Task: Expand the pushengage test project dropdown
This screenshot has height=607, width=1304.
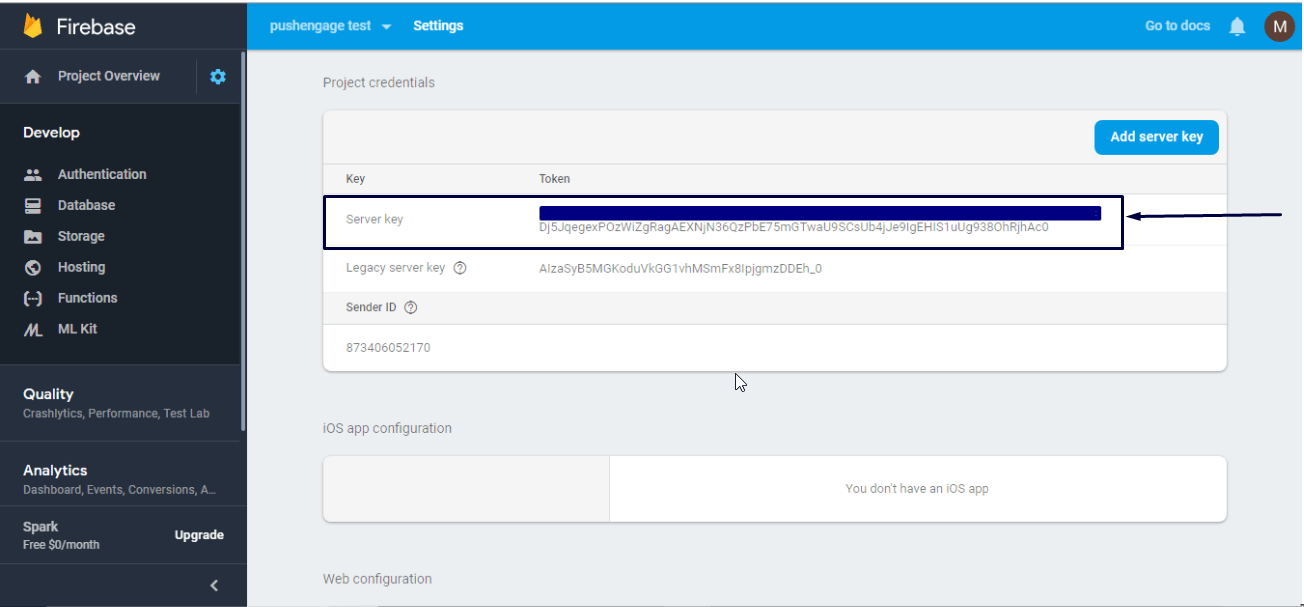Action: coord(330,26)
